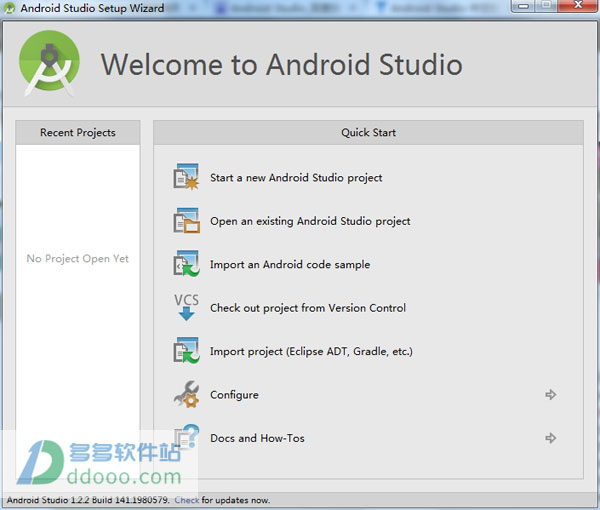The height and width of the screenshot is (510, 600).
Task: Expand the Configure arrow on the right
Action: point(551,394)
